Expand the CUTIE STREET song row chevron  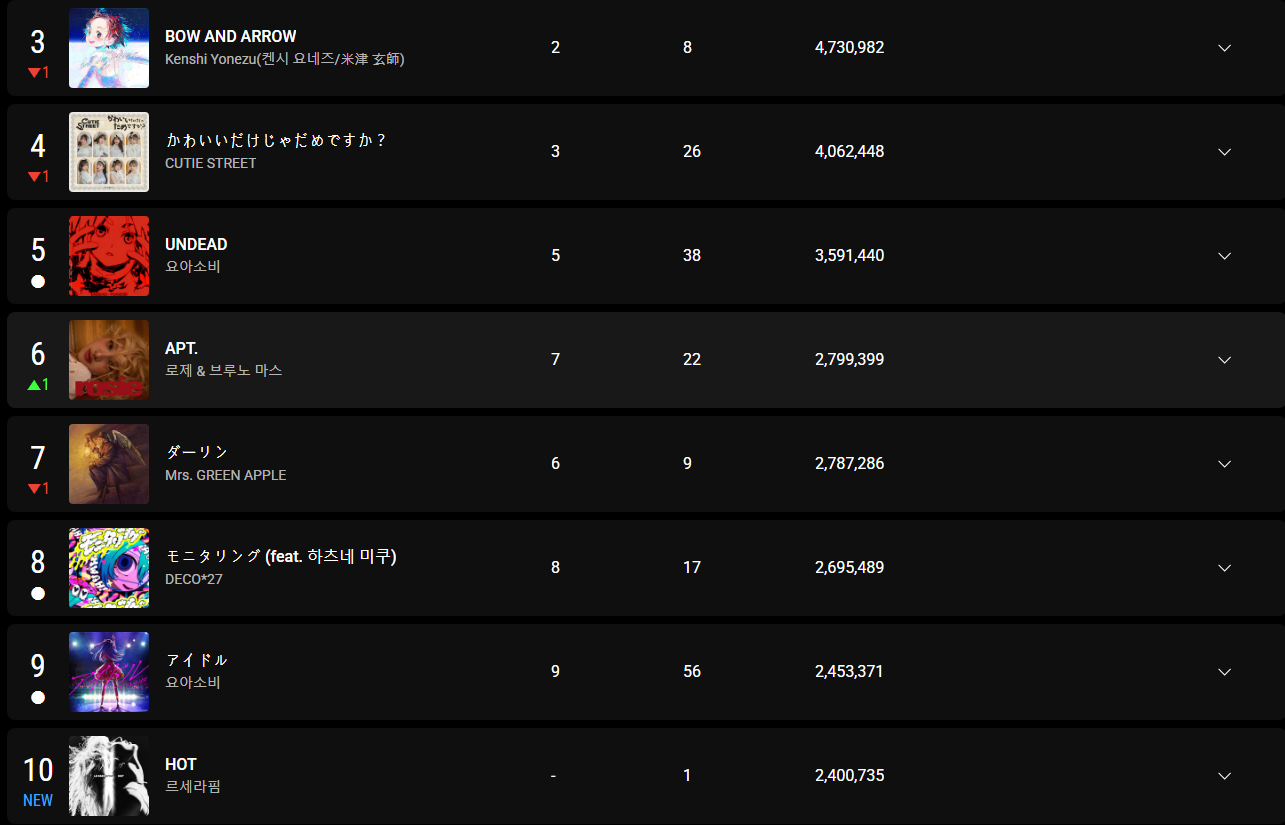(1224, 152)
